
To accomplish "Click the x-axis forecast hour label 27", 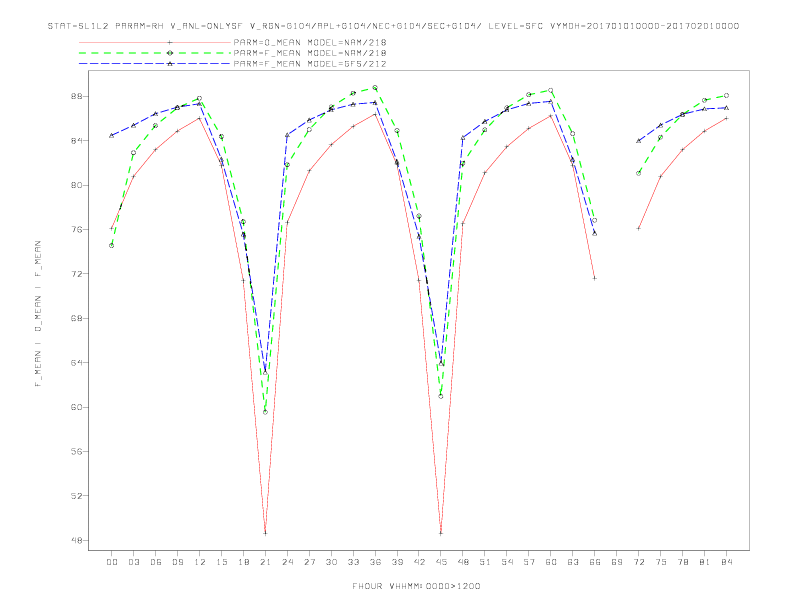I will click(309, 562).
